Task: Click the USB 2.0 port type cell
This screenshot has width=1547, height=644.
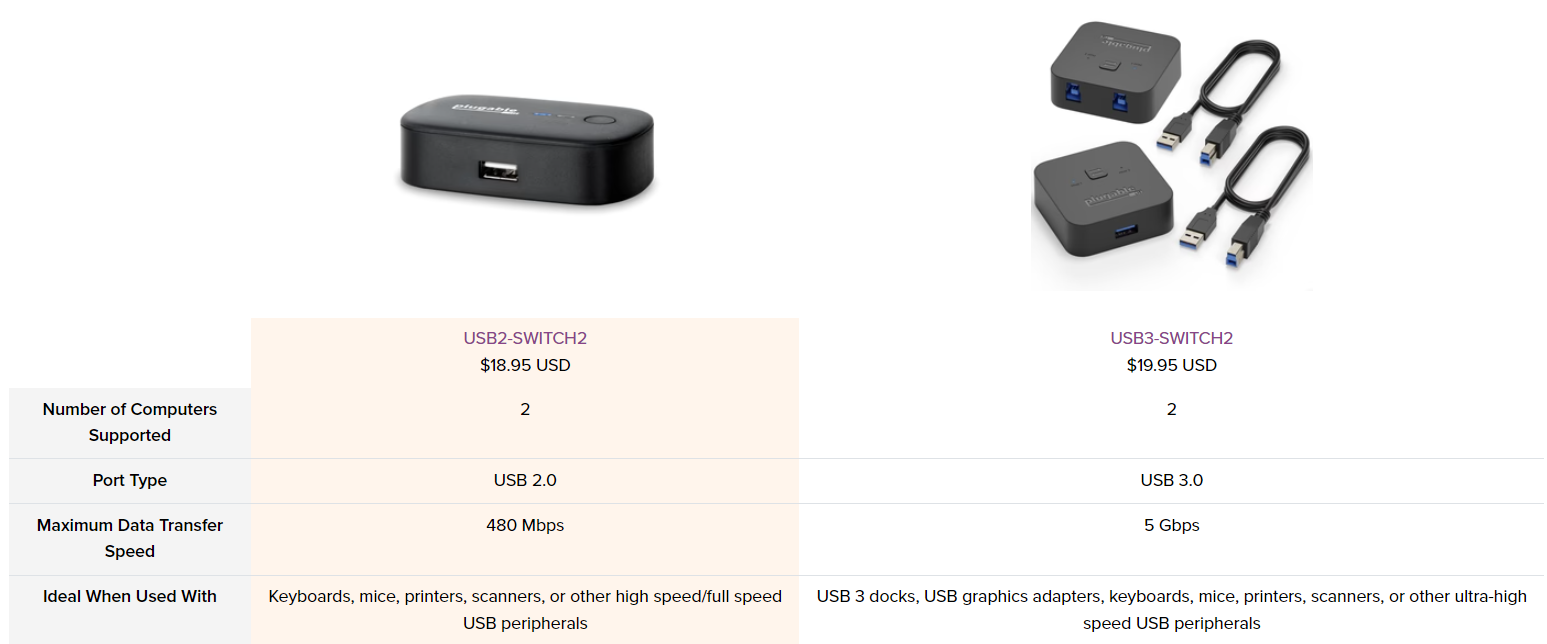Action: [525, 480]
